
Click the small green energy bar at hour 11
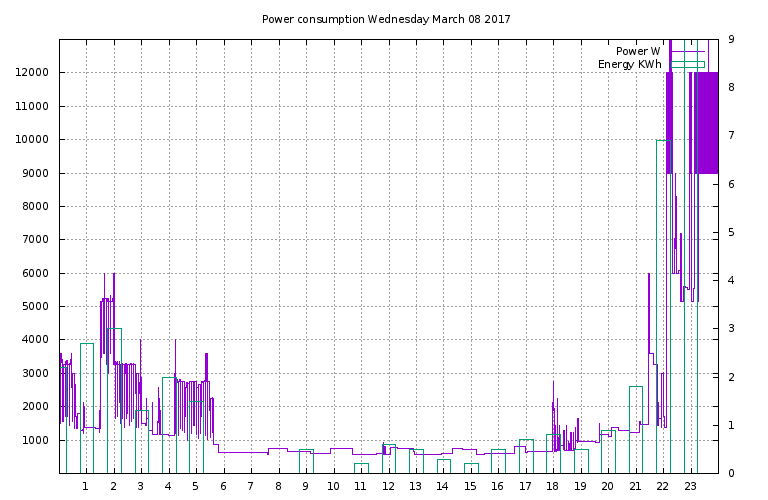tap(361, 468)
